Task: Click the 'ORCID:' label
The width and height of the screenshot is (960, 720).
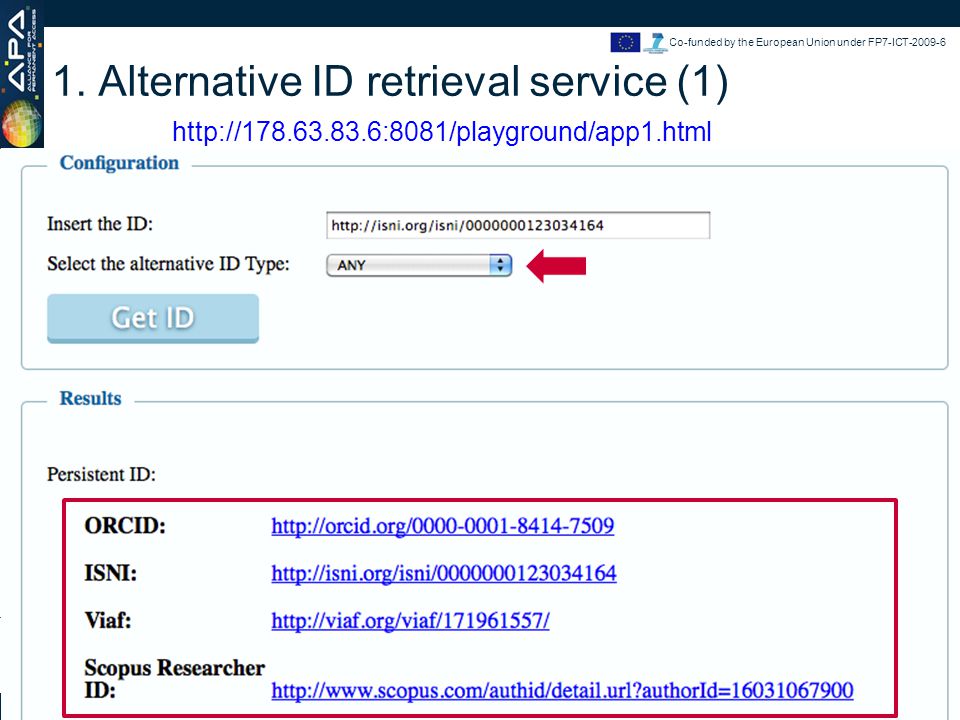Action: point(125,526)
